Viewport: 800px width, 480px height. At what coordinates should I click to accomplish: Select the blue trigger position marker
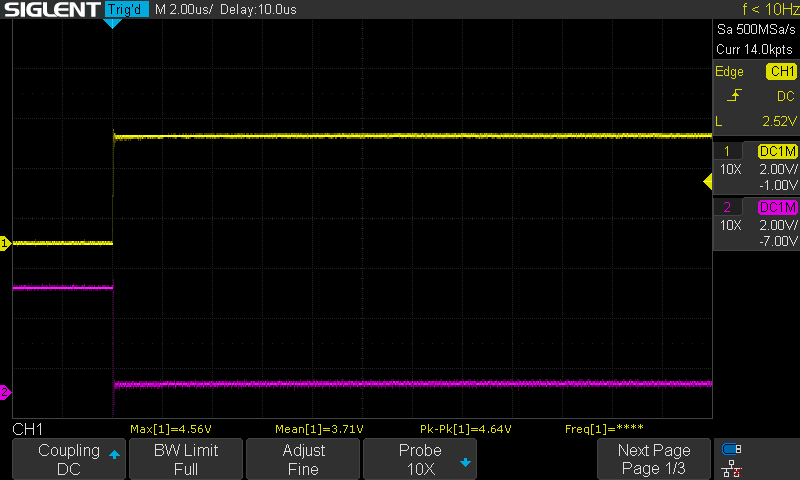click(112, 23)
